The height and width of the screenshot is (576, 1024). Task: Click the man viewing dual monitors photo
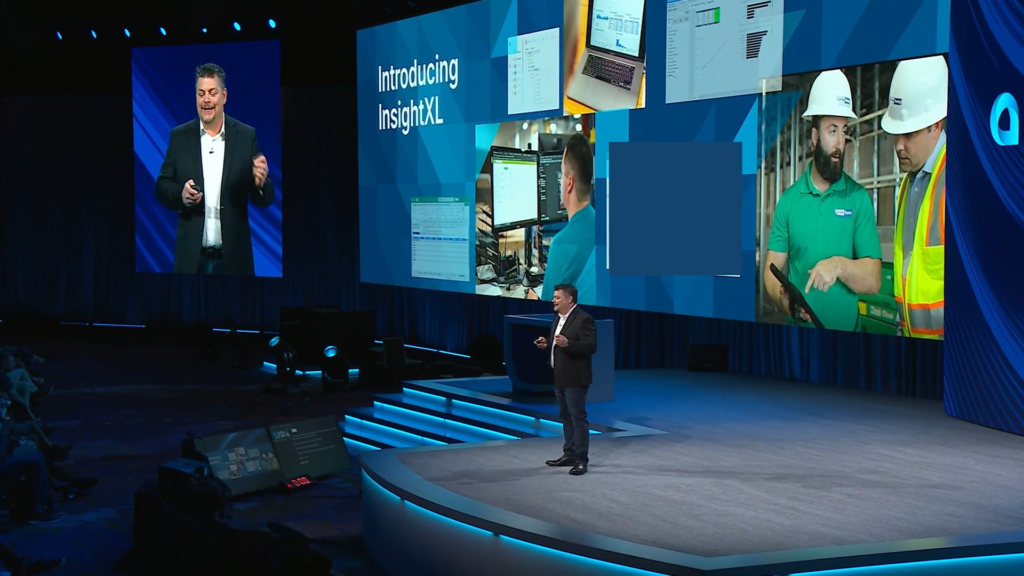pos(535,205)
